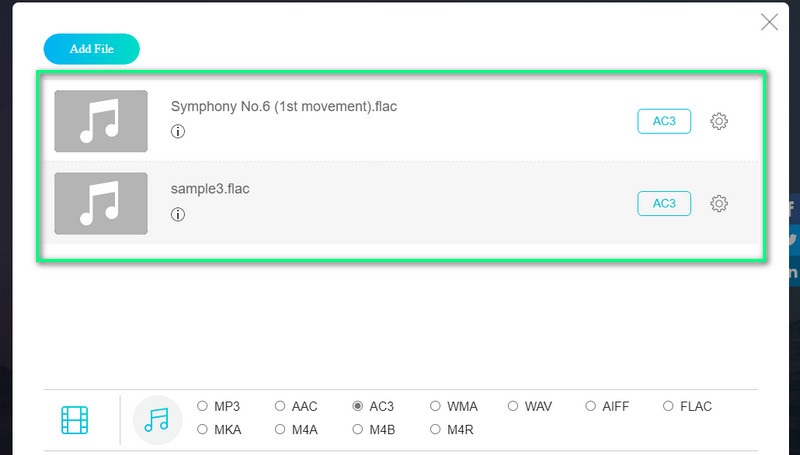Select the MKA format radio button

click(203, 429)
